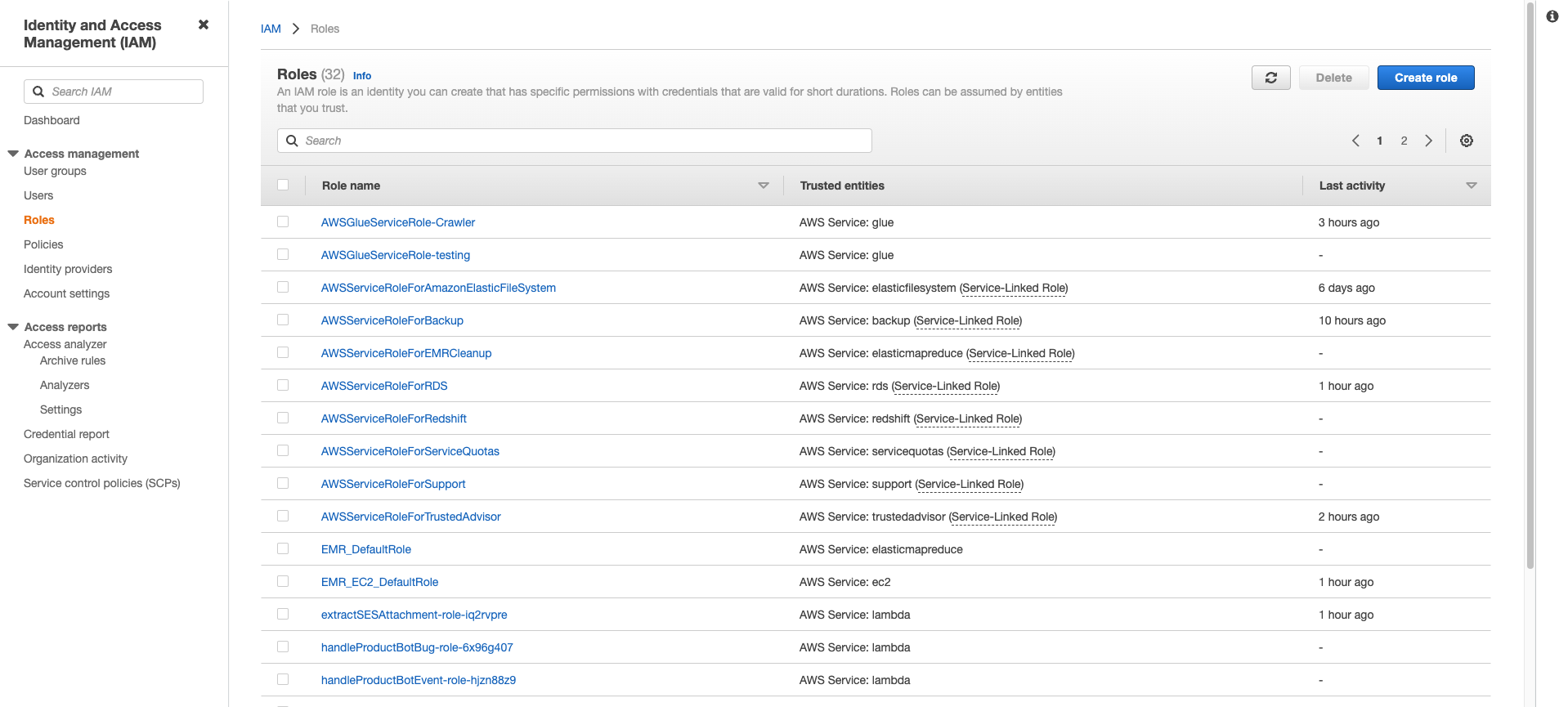Close the IAM navigation panel
The width and height of the screenshot is (1568, 707).
(x=204, y=25)
